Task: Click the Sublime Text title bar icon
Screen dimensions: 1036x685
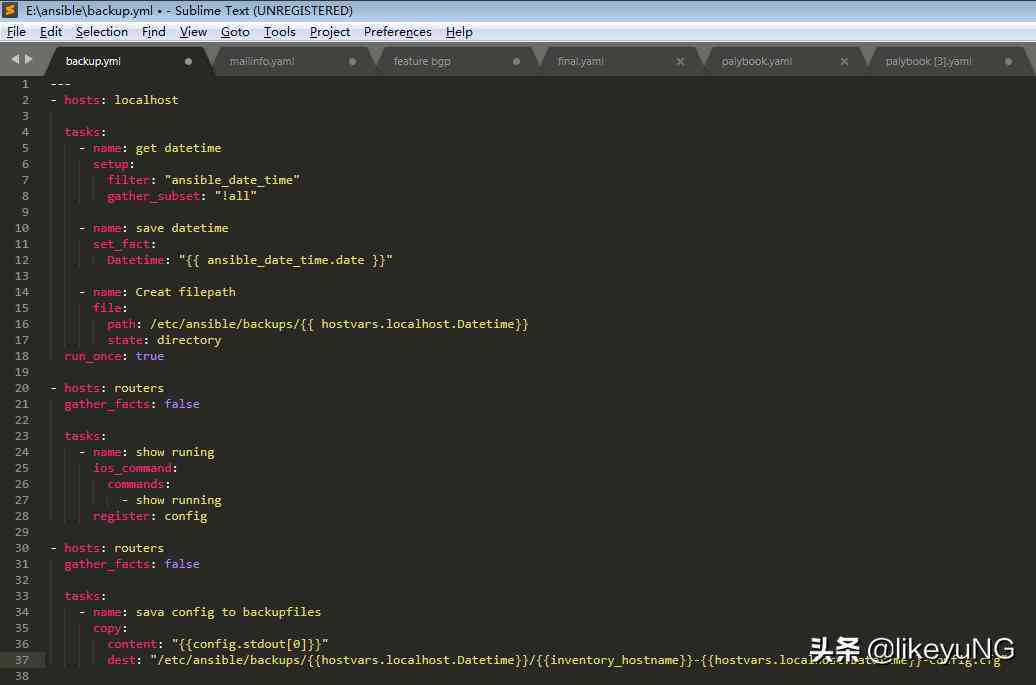Action: (x=10, y=10)
